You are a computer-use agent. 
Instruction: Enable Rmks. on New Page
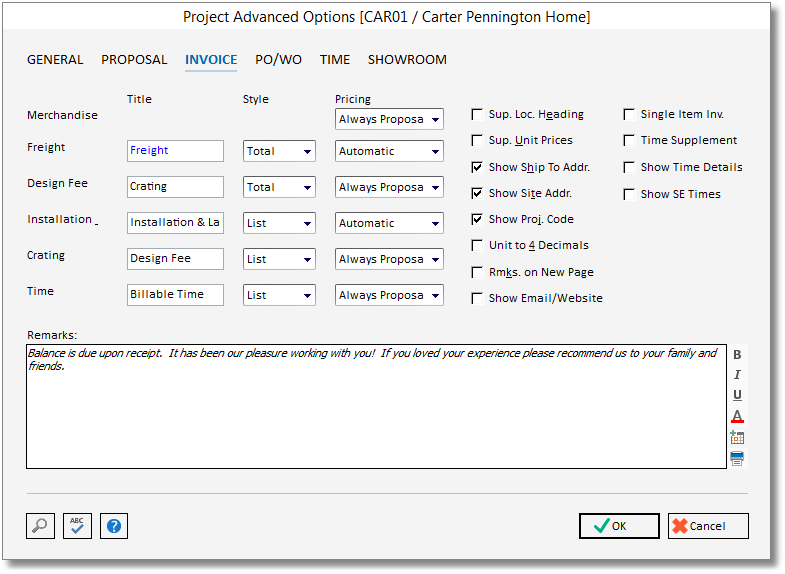477,272
